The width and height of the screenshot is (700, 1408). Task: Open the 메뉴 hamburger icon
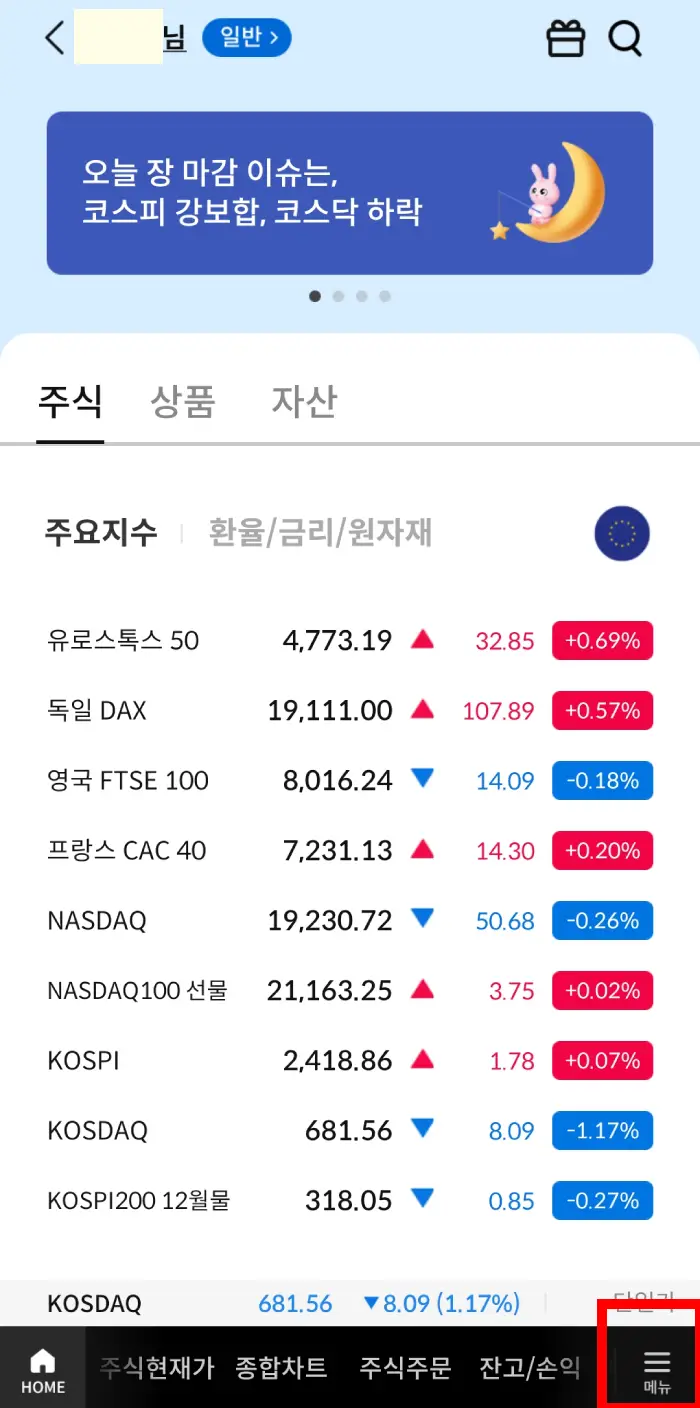[x=656, y=1367]
